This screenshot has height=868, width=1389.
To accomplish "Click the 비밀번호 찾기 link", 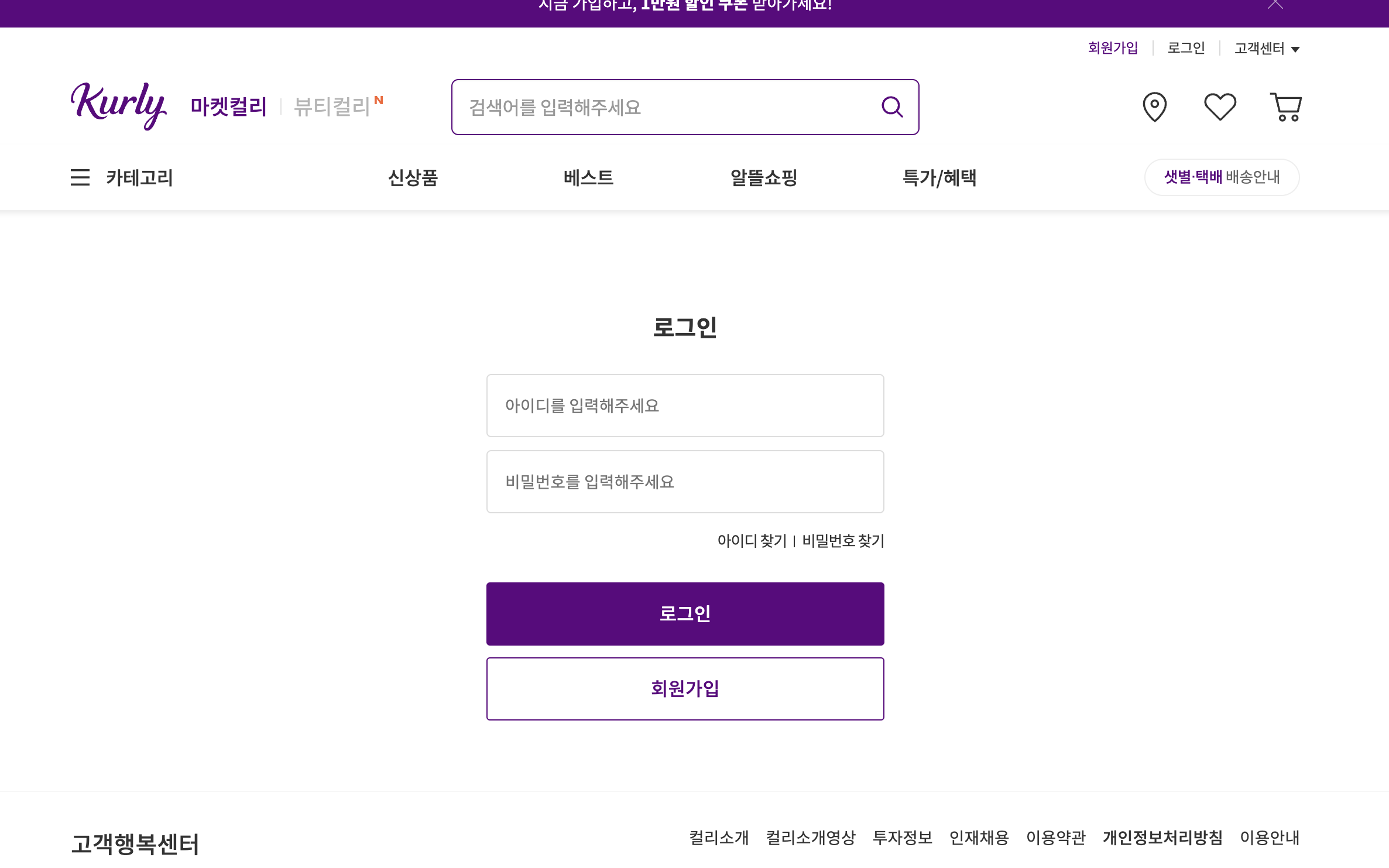I will point(843,541).
